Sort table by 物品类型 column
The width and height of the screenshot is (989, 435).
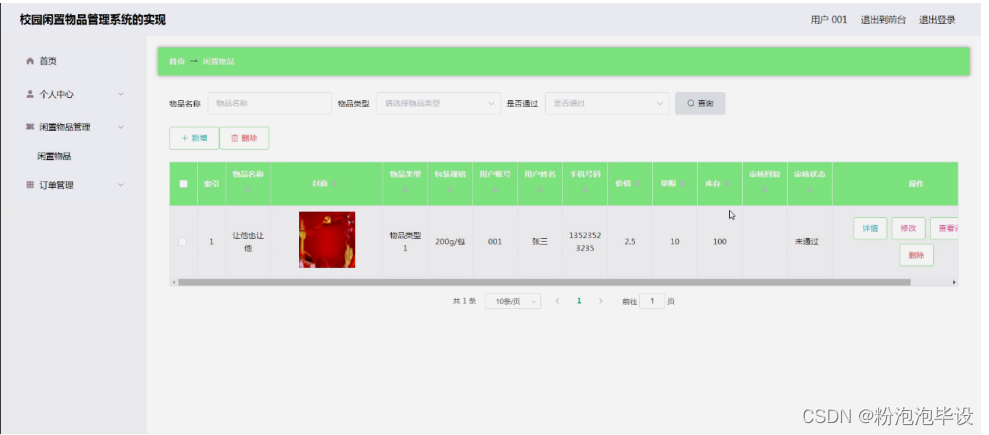click(405, 189)
